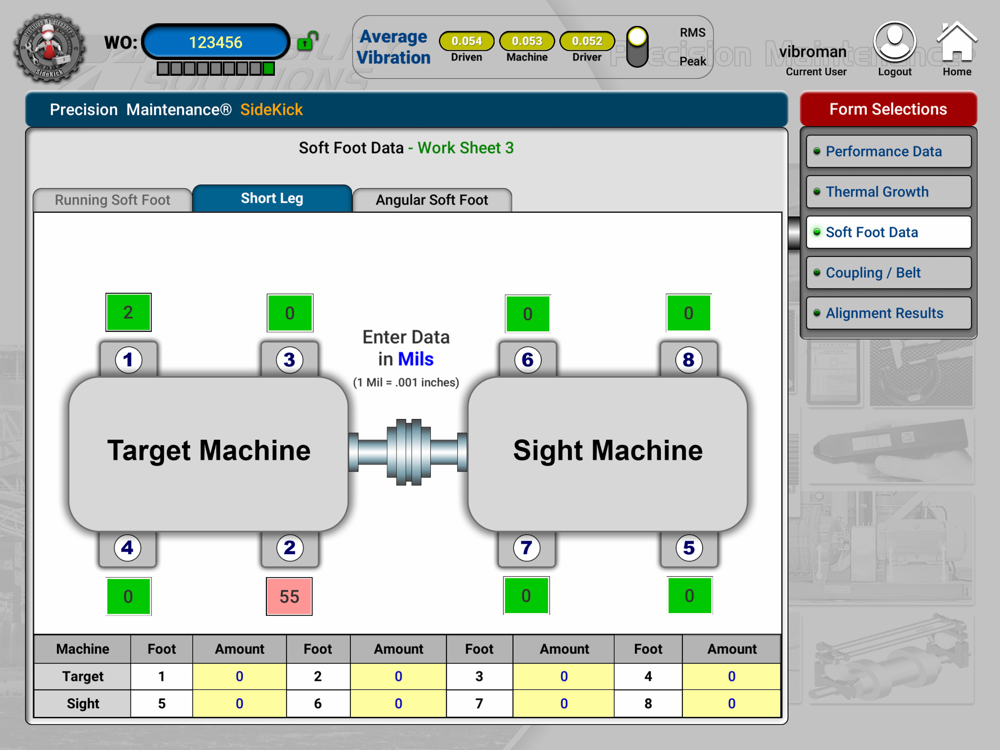Open the Performance Data form
1000x750 pixels.
pyautogui.click(x=888, y=151)
